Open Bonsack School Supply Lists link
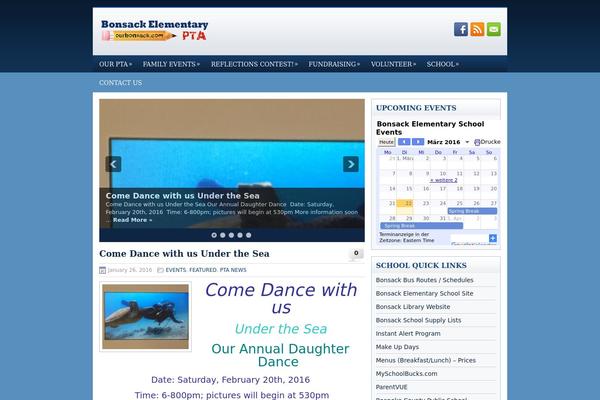The width and height of the screenshot is (600, 400). tap(418, 320)
